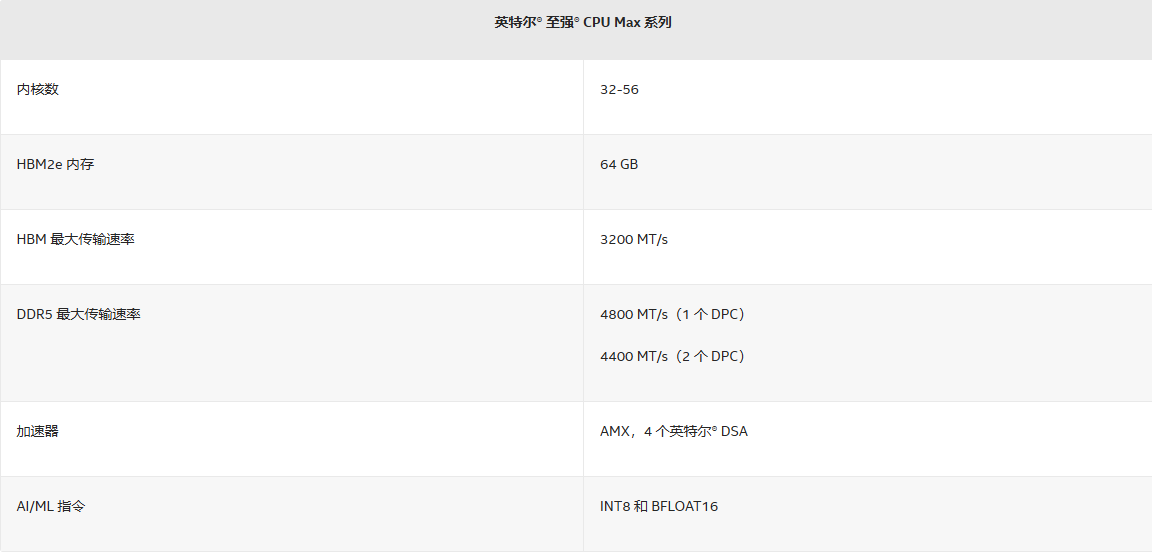
Task: Click the 4400 MT/s（2 个 DPC）line
Action: click(x=674, y=356)
